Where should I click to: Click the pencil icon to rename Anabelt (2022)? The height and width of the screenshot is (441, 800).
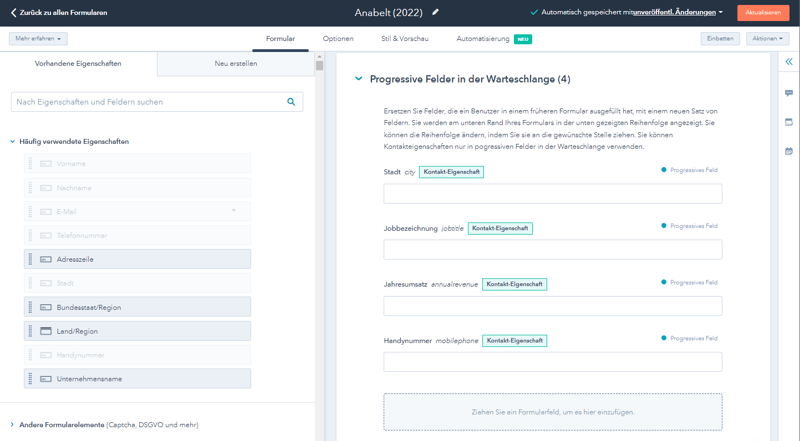[435, 13]
